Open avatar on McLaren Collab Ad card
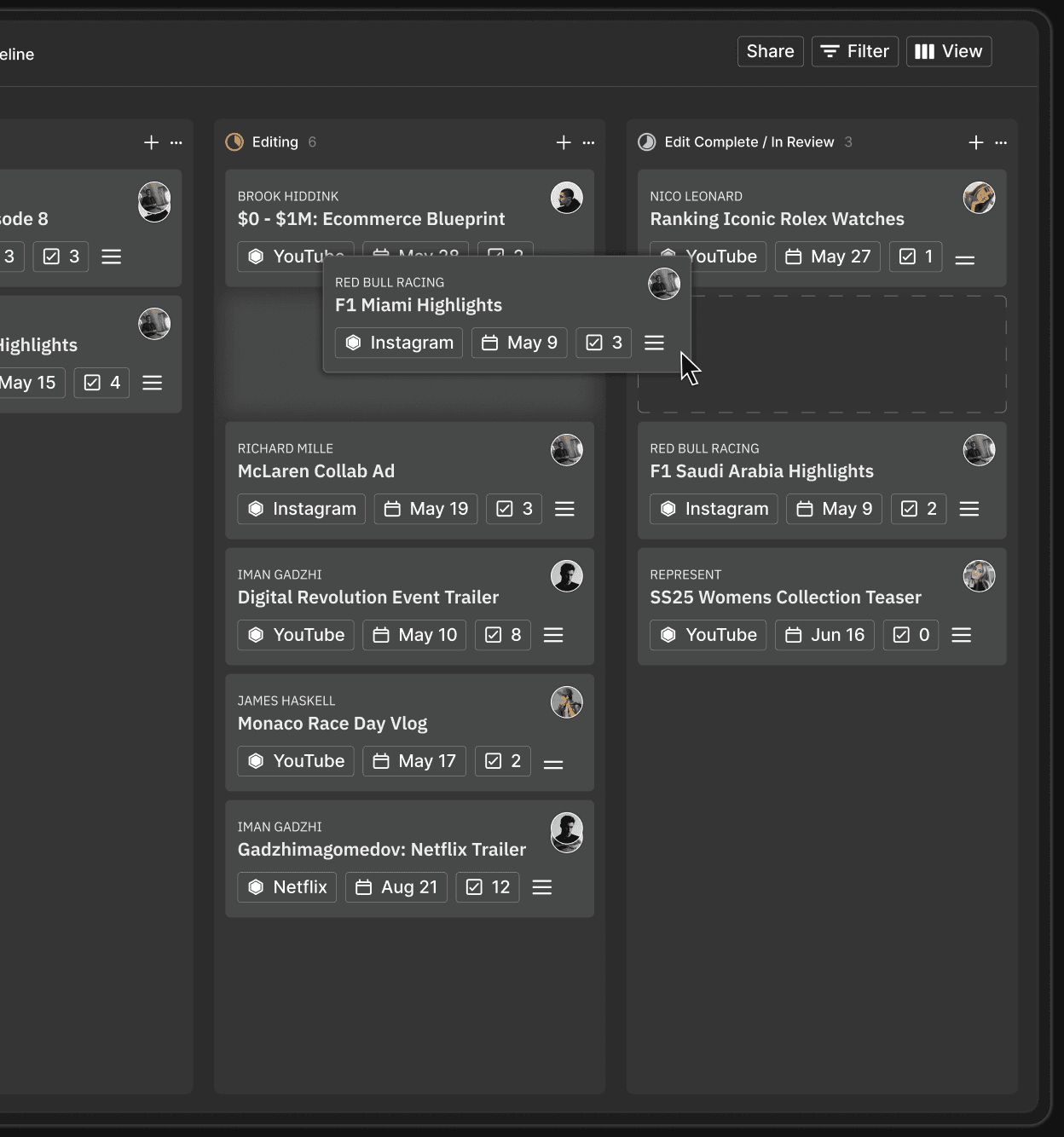The image size is (1064, 1137). [566, 450]
